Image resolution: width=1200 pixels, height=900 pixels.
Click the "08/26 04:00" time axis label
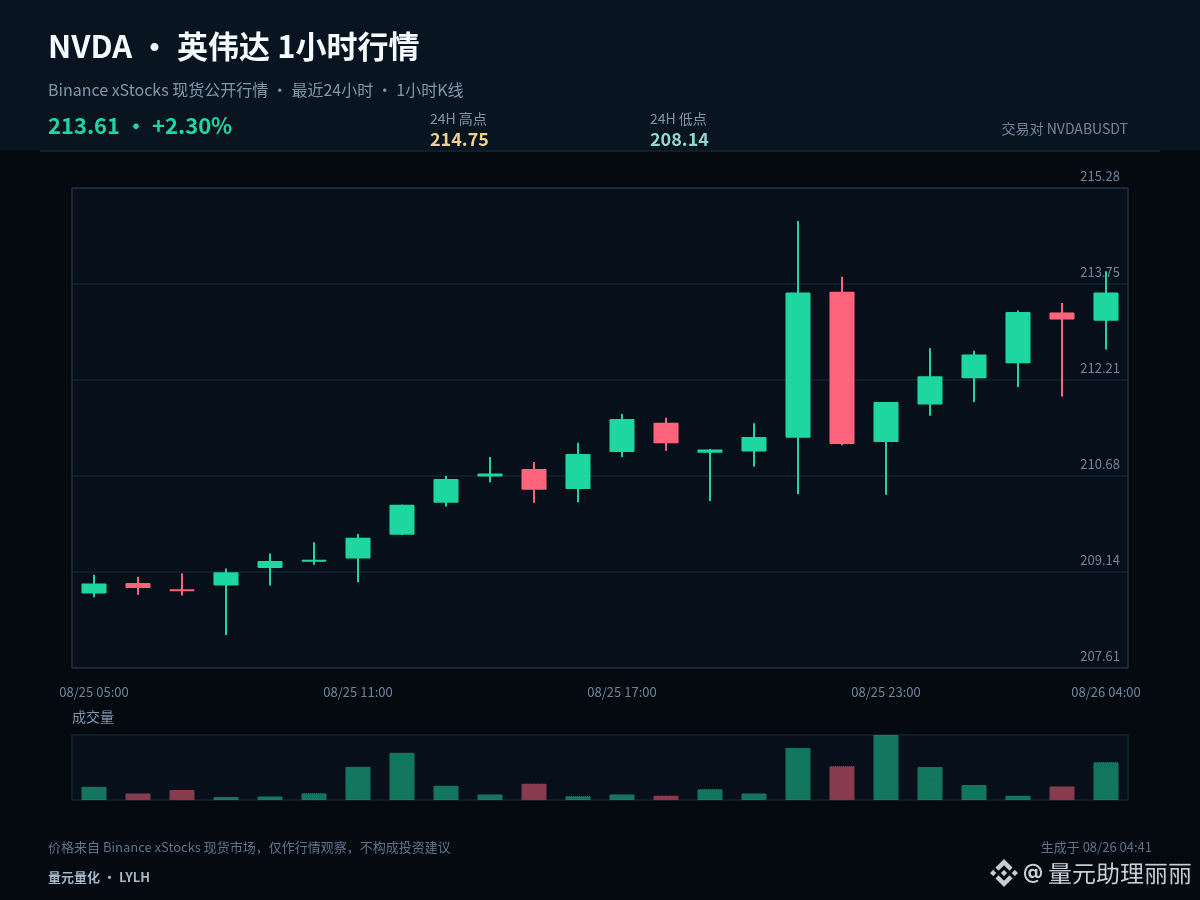pos(1106,692)
